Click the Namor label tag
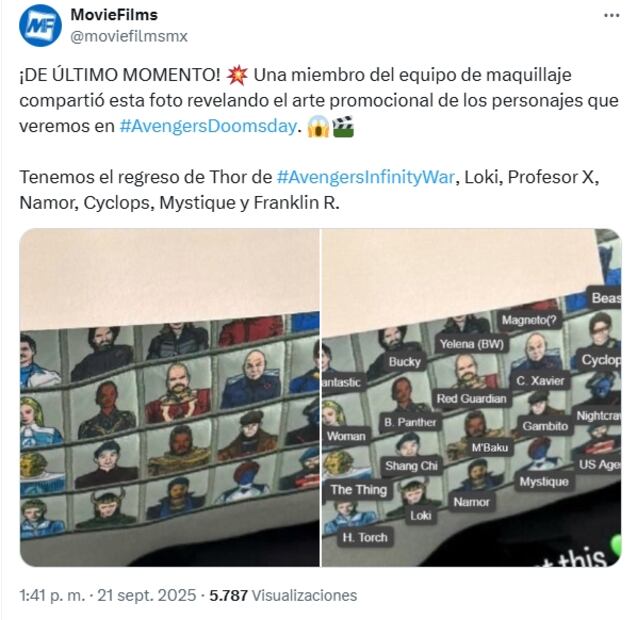 tap(471, 502)
